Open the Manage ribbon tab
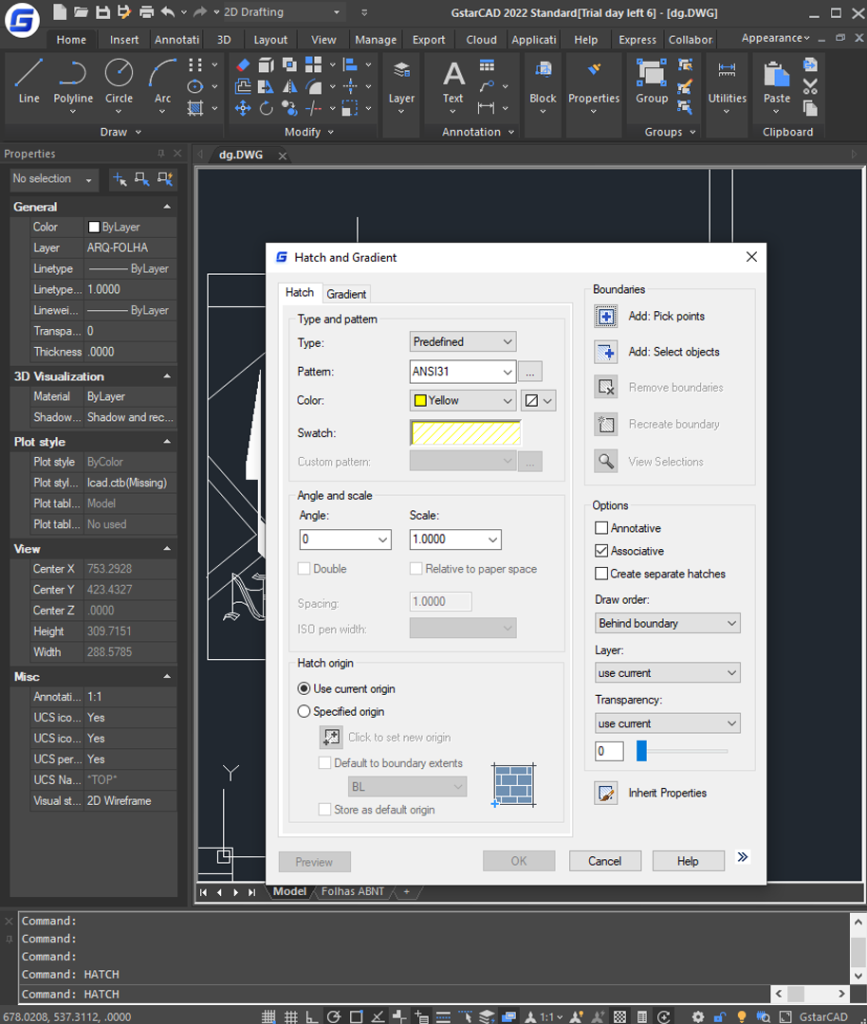The image size is (867, 1024). 375,40
